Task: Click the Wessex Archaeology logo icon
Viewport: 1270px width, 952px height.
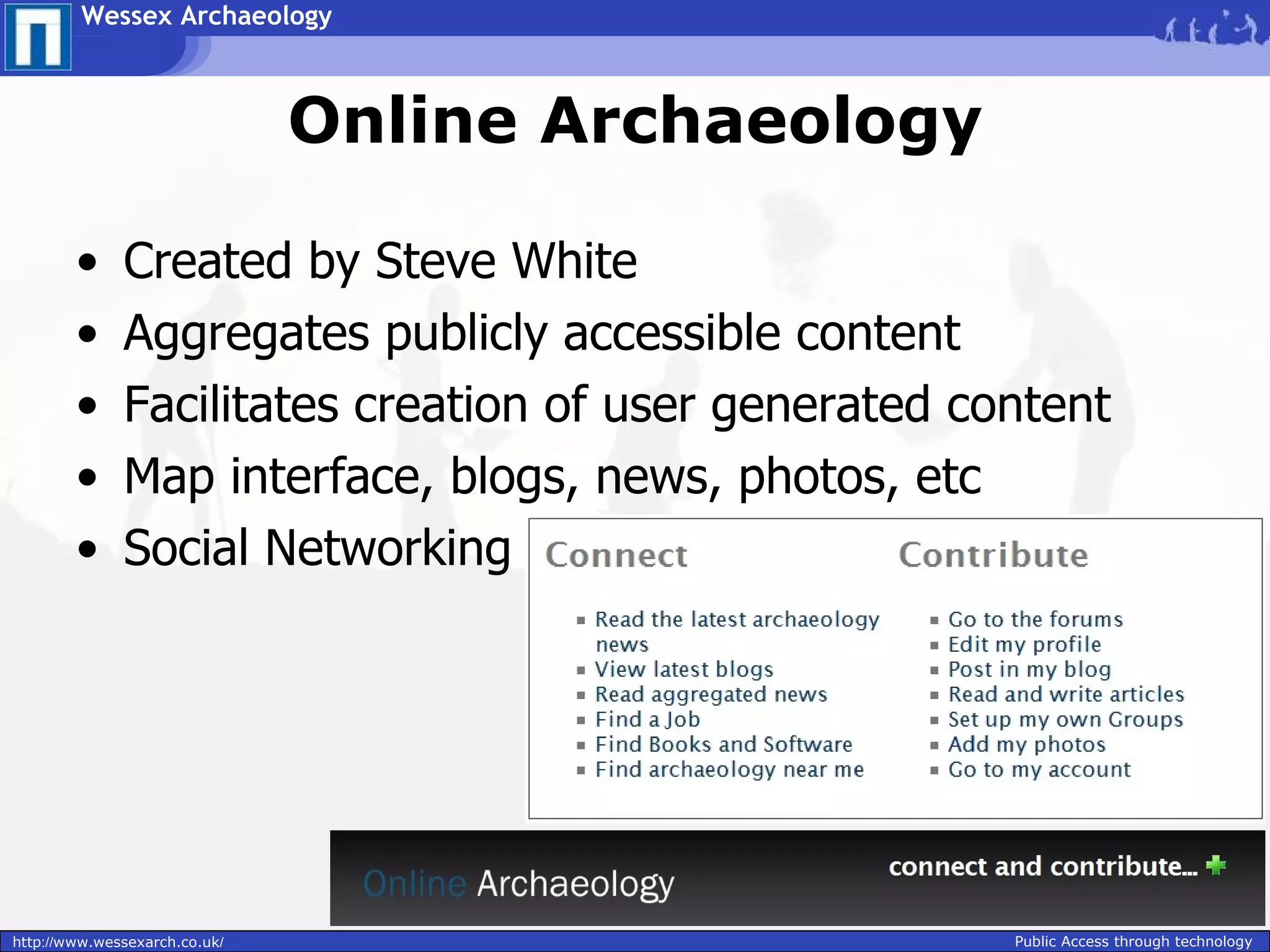Action: coord(38,37)
